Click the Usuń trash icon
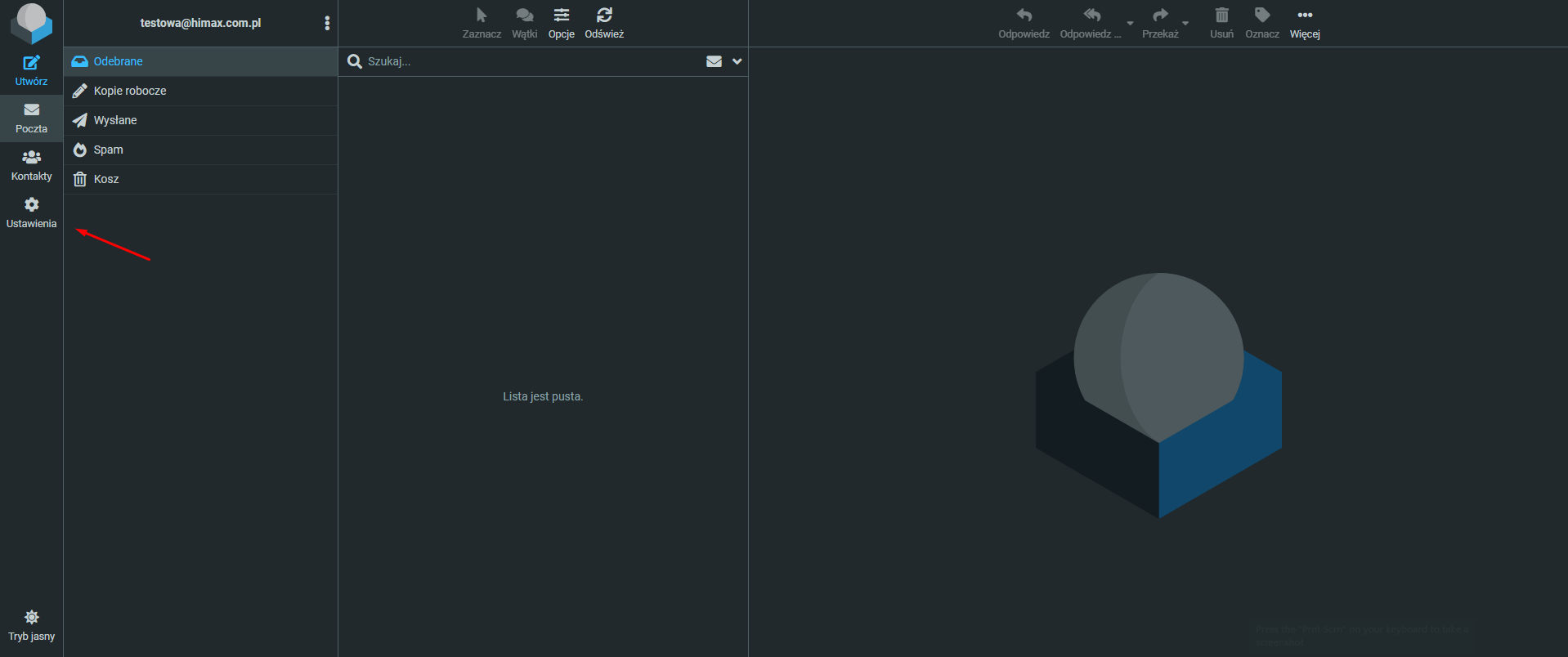Viewport: 1568px width, 657px height. pyautogui.click(x=1221, y=16)
